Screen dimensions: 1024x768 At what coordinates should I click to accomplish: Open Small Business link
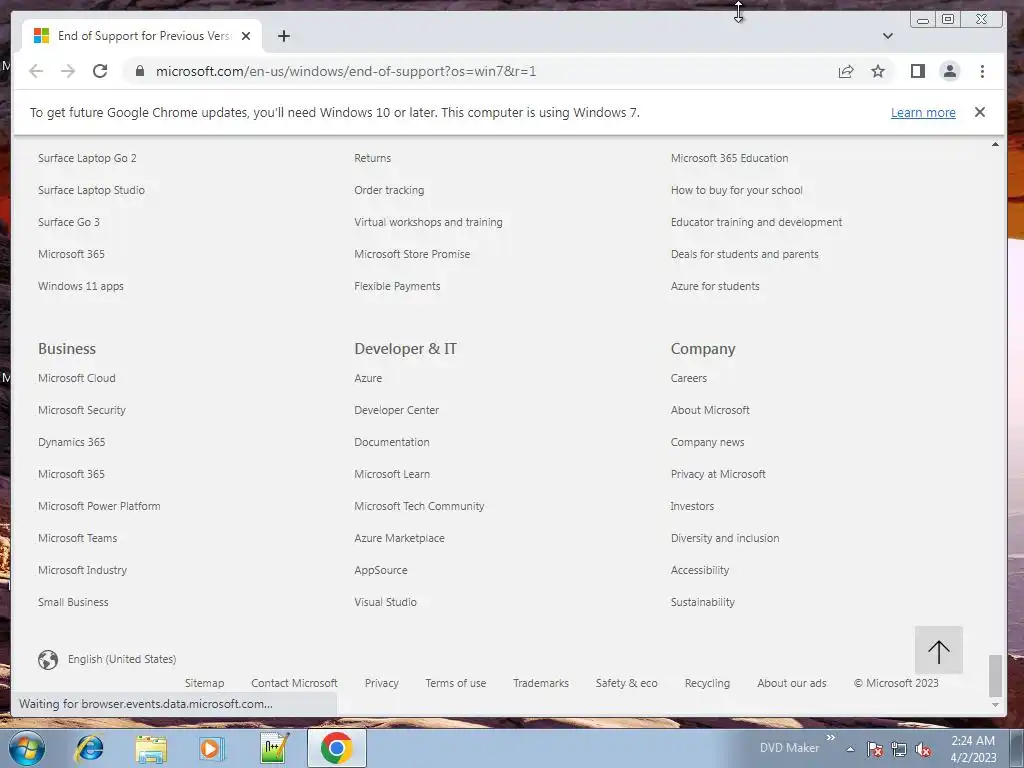pos(73,602)
